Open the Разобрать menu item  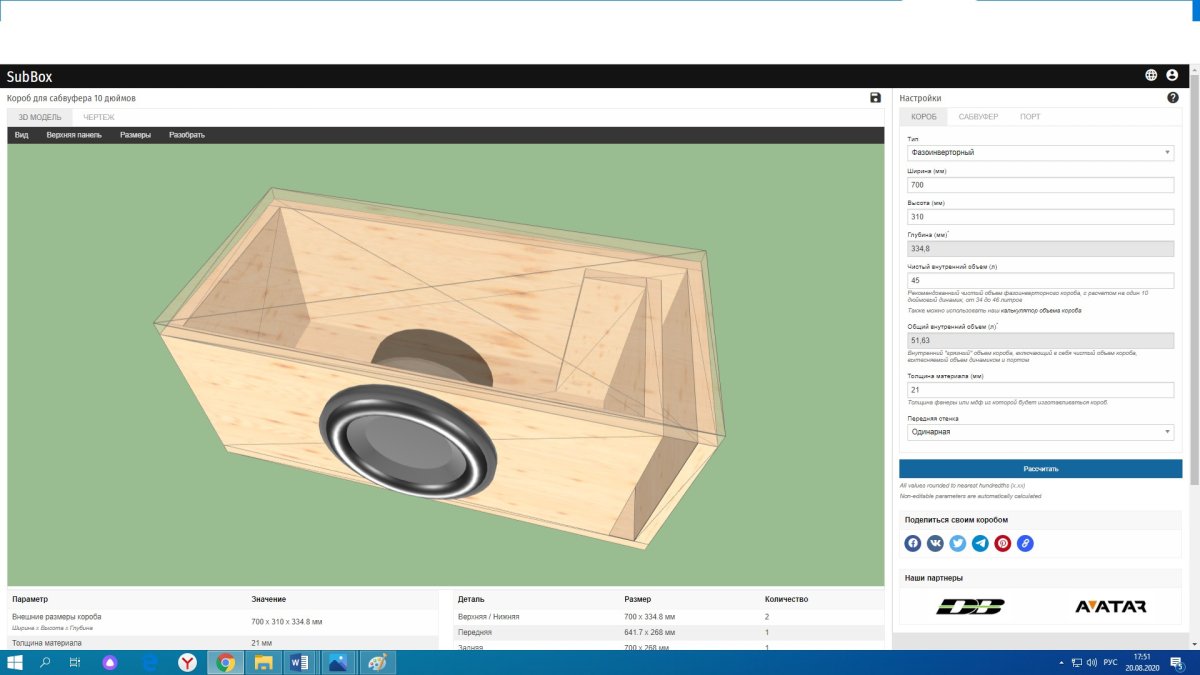point(187,135)
